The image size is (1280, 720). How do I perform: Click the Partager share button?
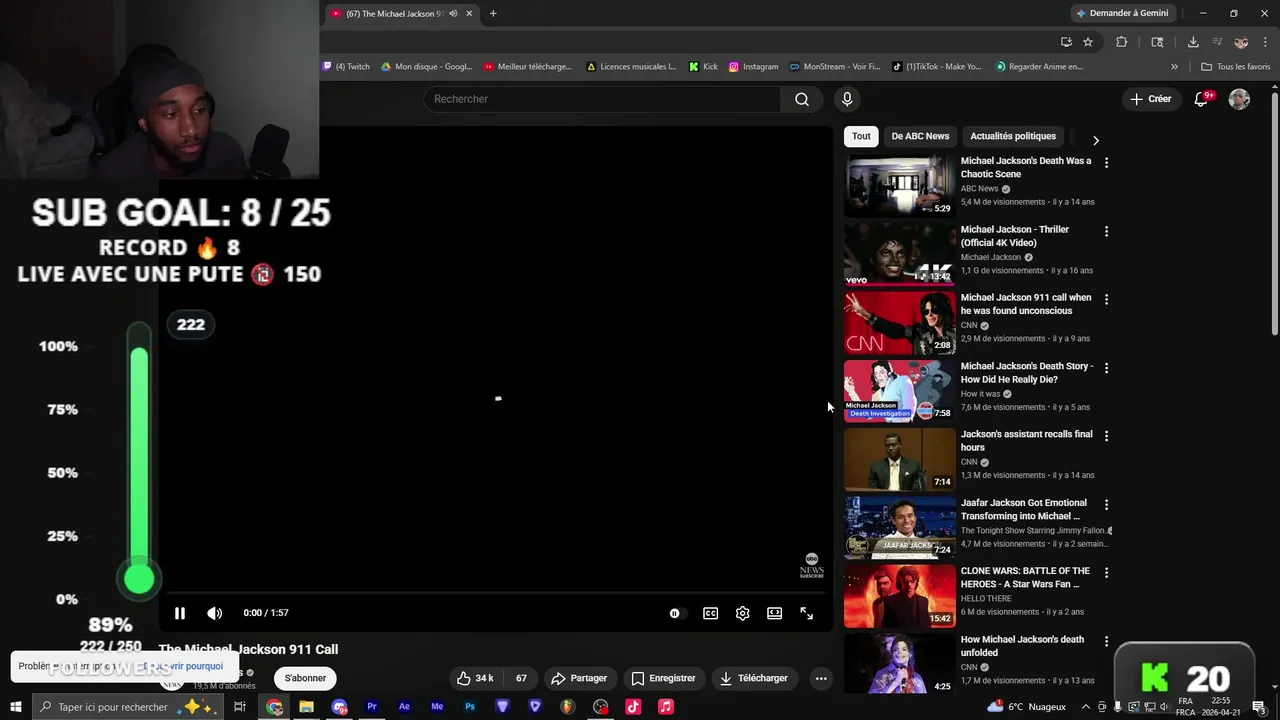(579, 678)
